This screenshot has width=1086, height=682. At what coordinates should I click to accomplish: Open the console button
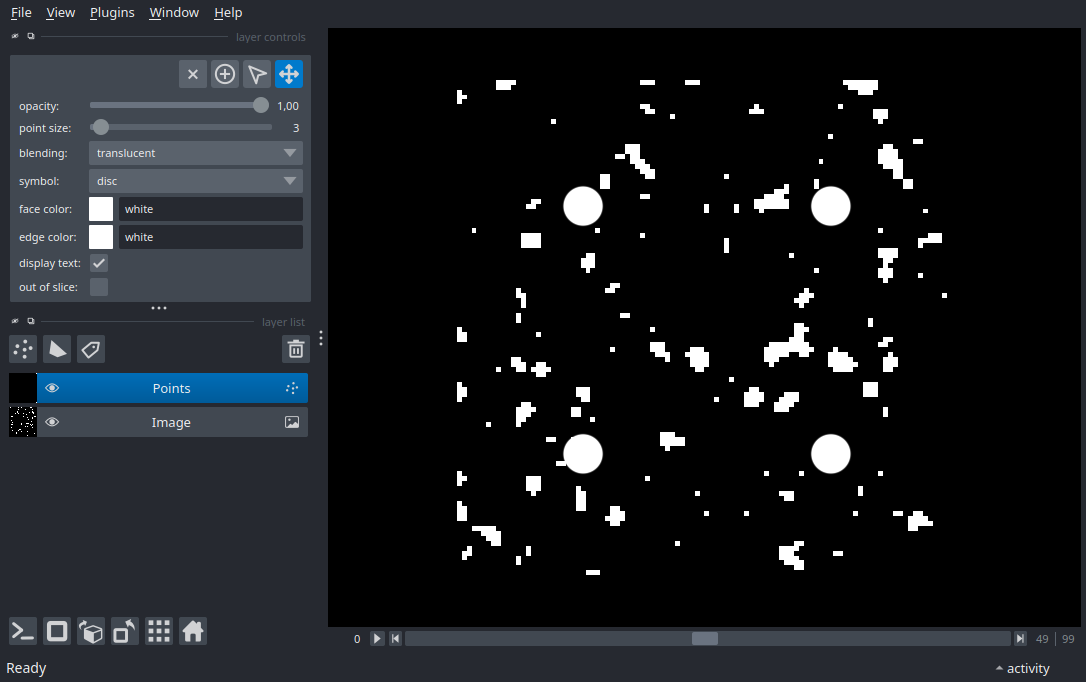(x=23, y=631)
